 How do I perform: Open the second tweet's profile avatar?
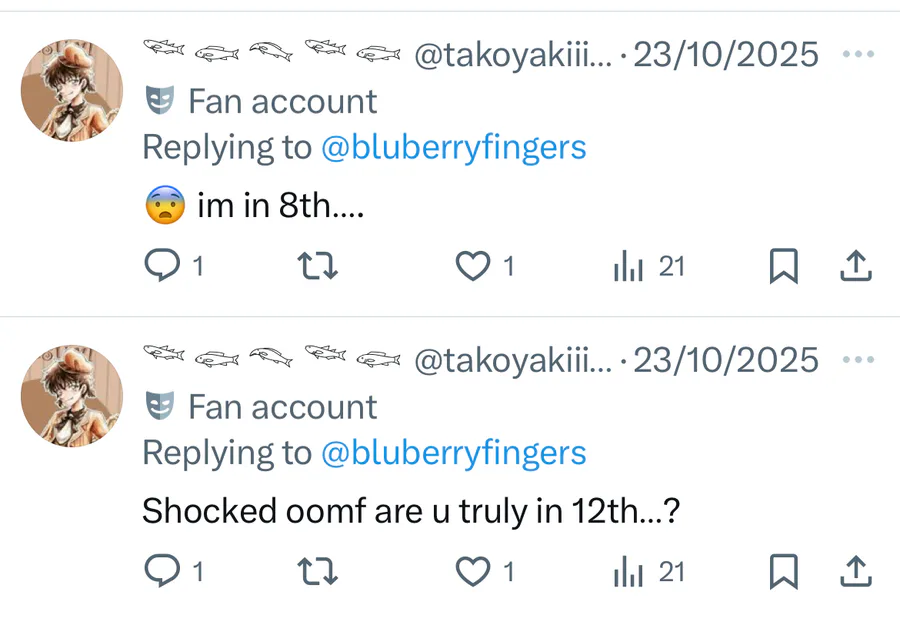point(72,397)
